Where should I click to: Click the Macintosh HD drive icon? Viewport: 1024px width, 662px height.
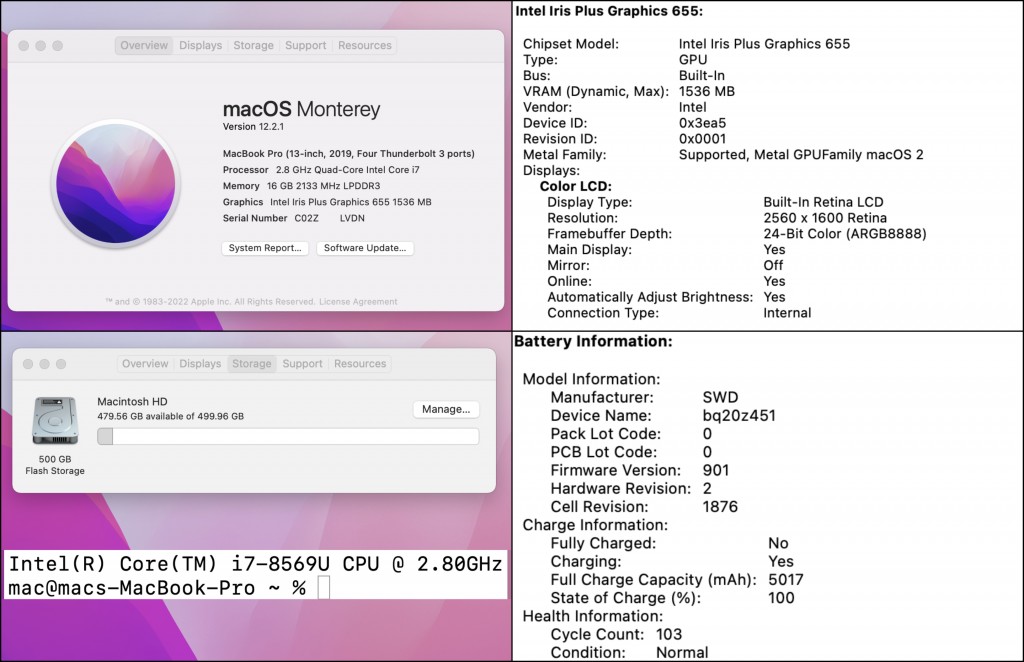55,421
